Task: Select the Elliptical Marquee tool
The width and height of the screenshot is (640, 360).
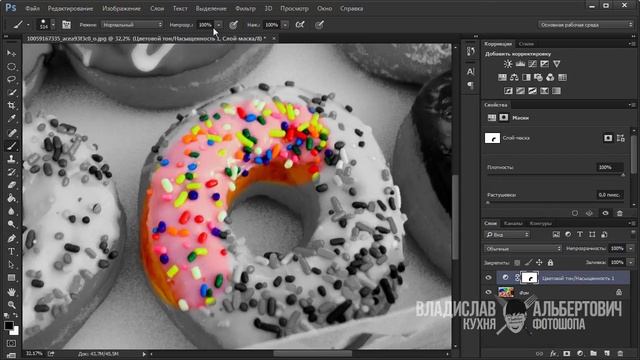Action: pyautogui.click(x=11, y=67)
